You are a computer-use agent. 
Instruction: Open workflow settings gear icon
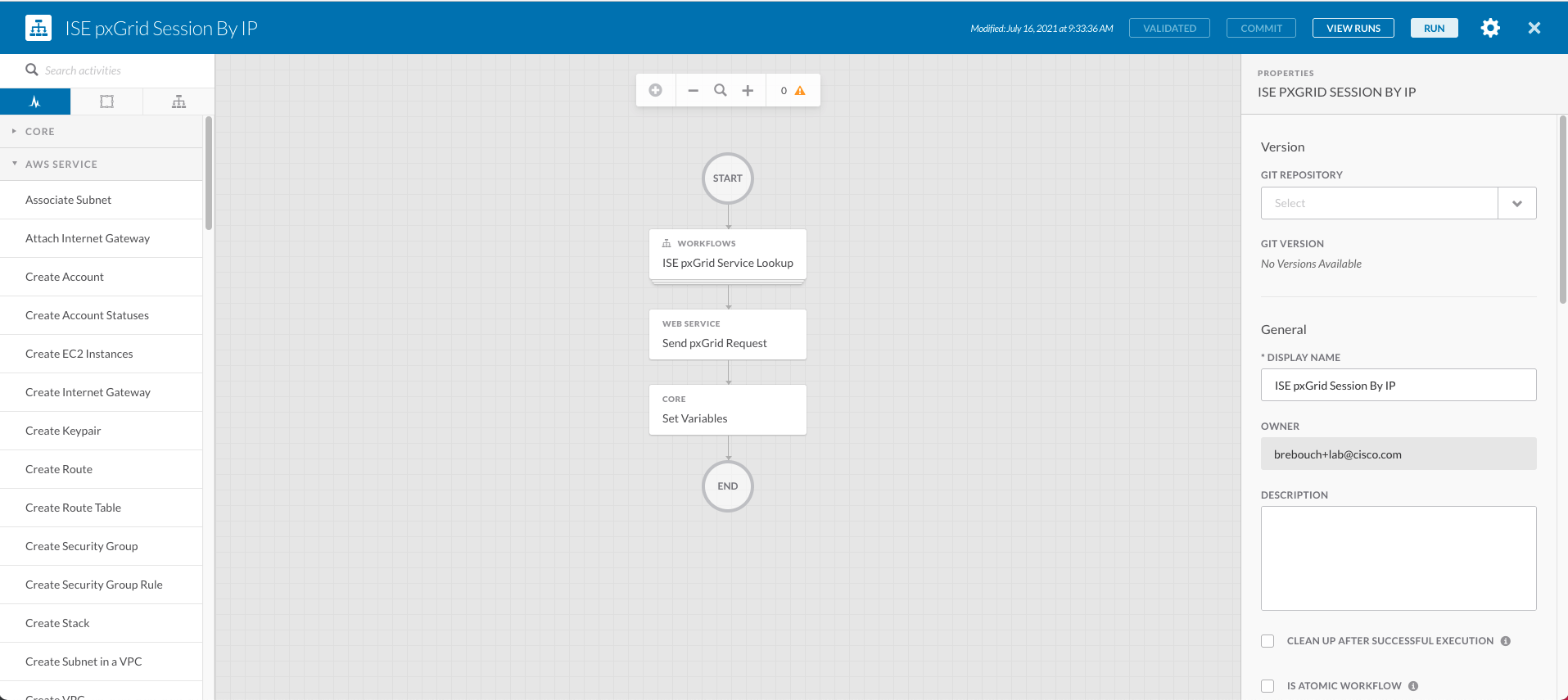(1490, 28)
